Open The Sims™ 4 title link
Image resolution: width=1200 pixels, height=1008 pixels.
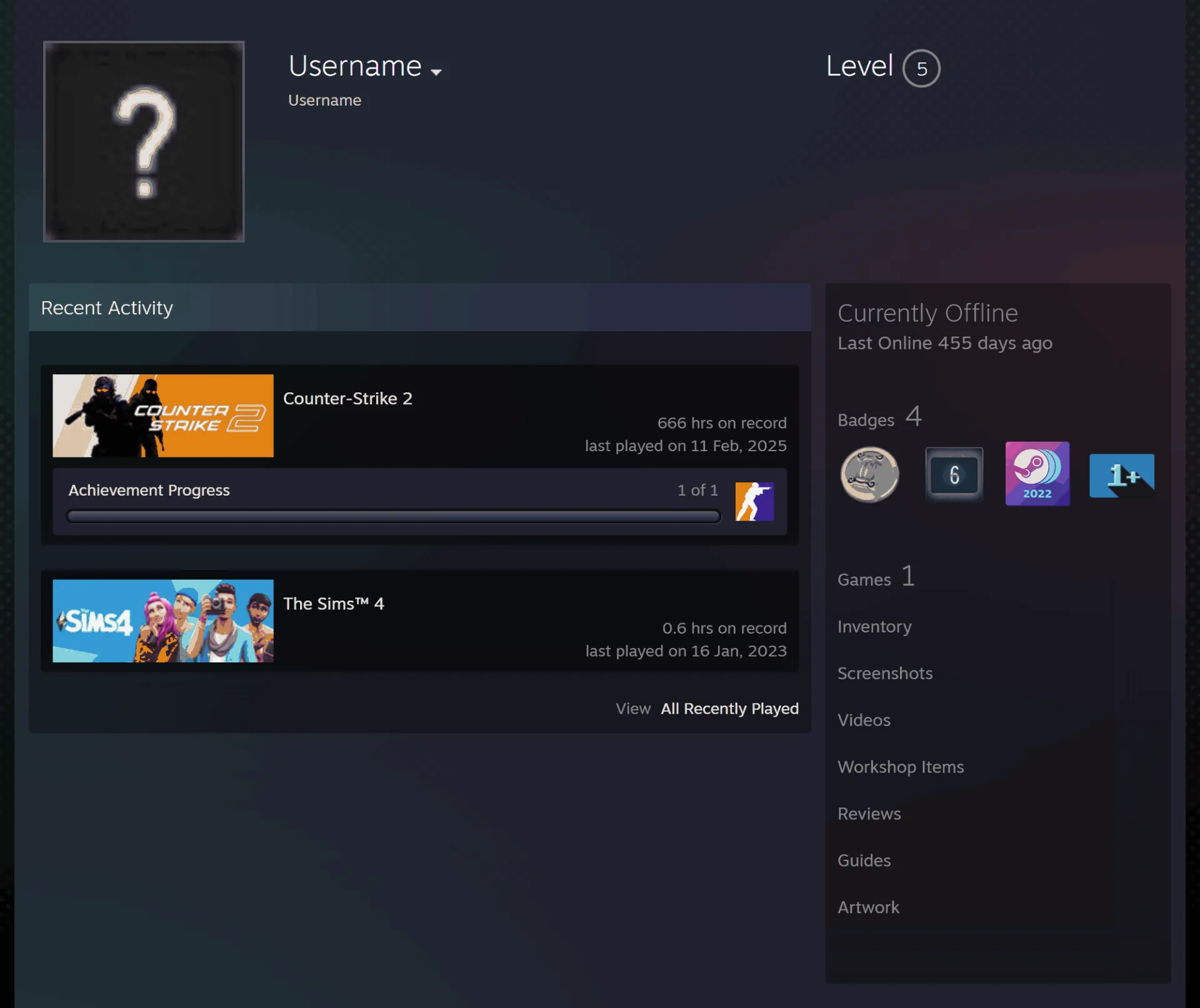click(334, 604)
